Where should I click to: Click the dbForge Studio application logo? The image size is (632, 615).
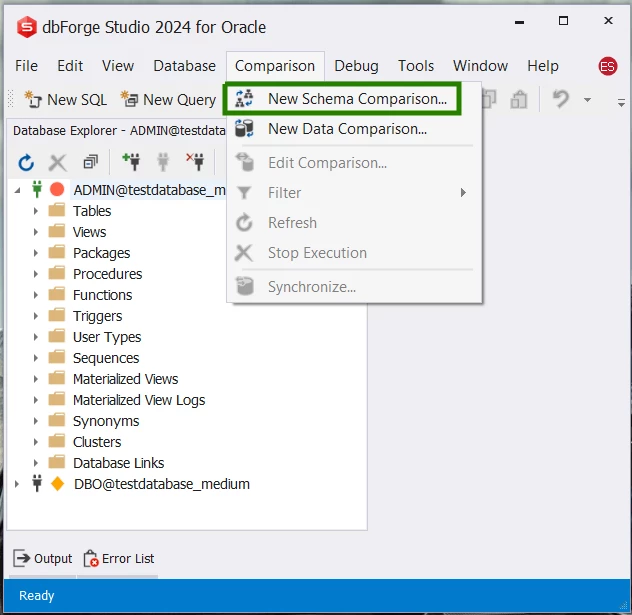coord(27,27)
